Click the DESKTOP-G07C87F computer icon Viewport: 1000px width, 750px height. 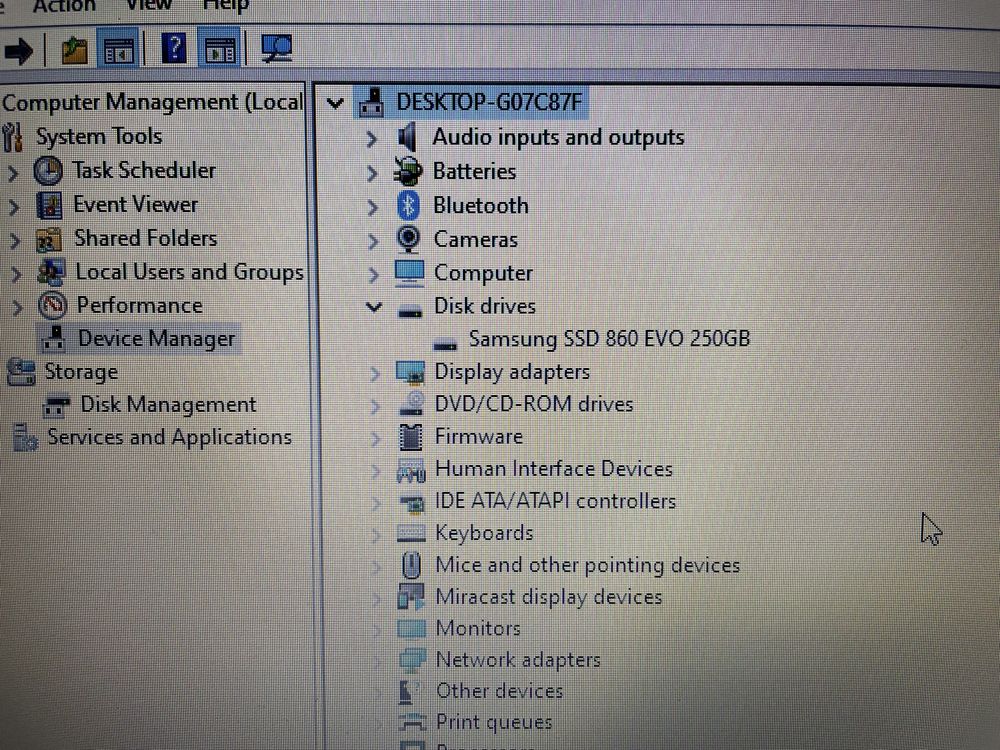[x=371, y=103]
